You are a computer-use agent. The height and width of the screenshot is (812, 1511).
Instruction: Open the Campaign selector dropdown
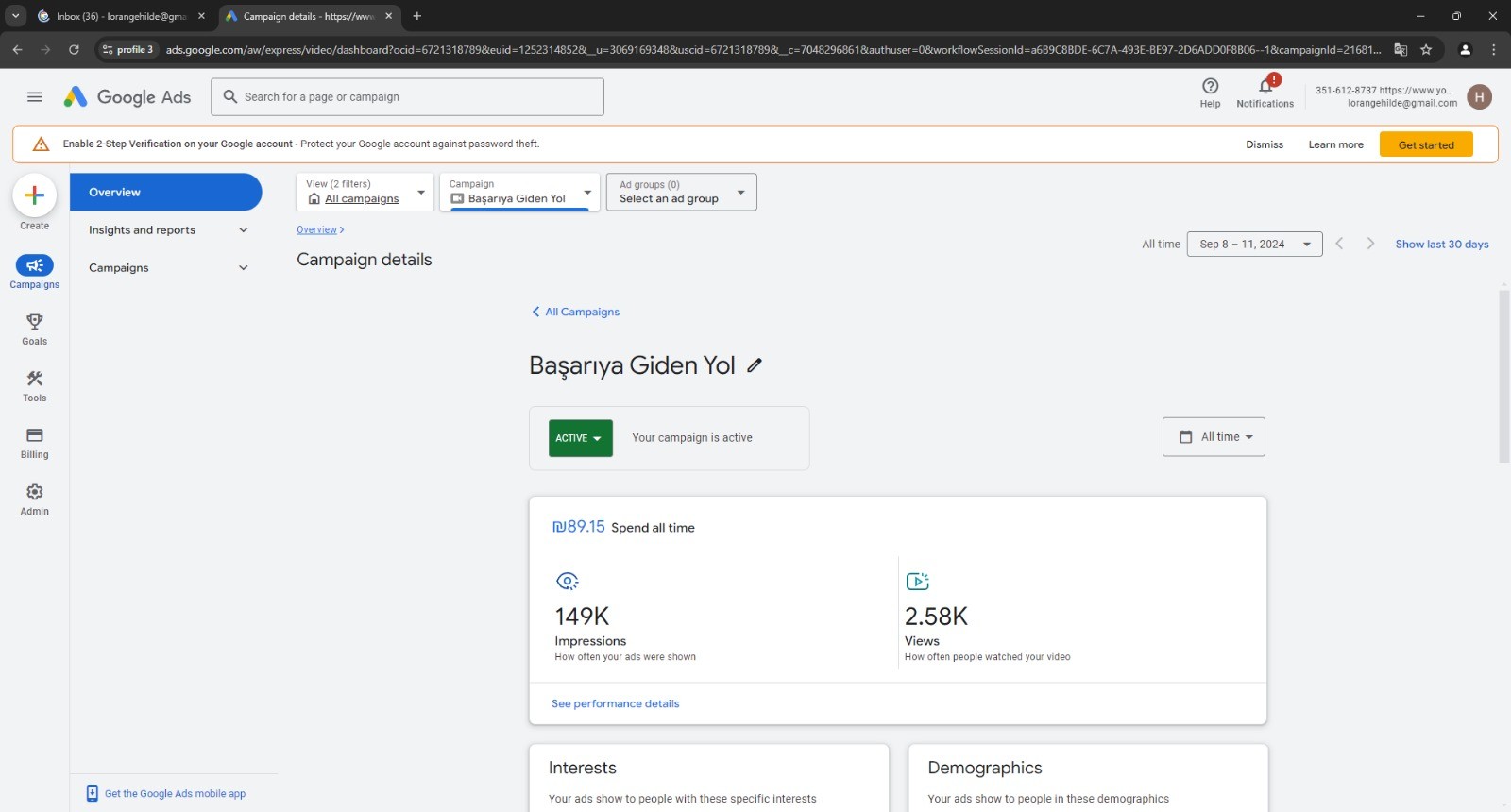tap(519, 192)
